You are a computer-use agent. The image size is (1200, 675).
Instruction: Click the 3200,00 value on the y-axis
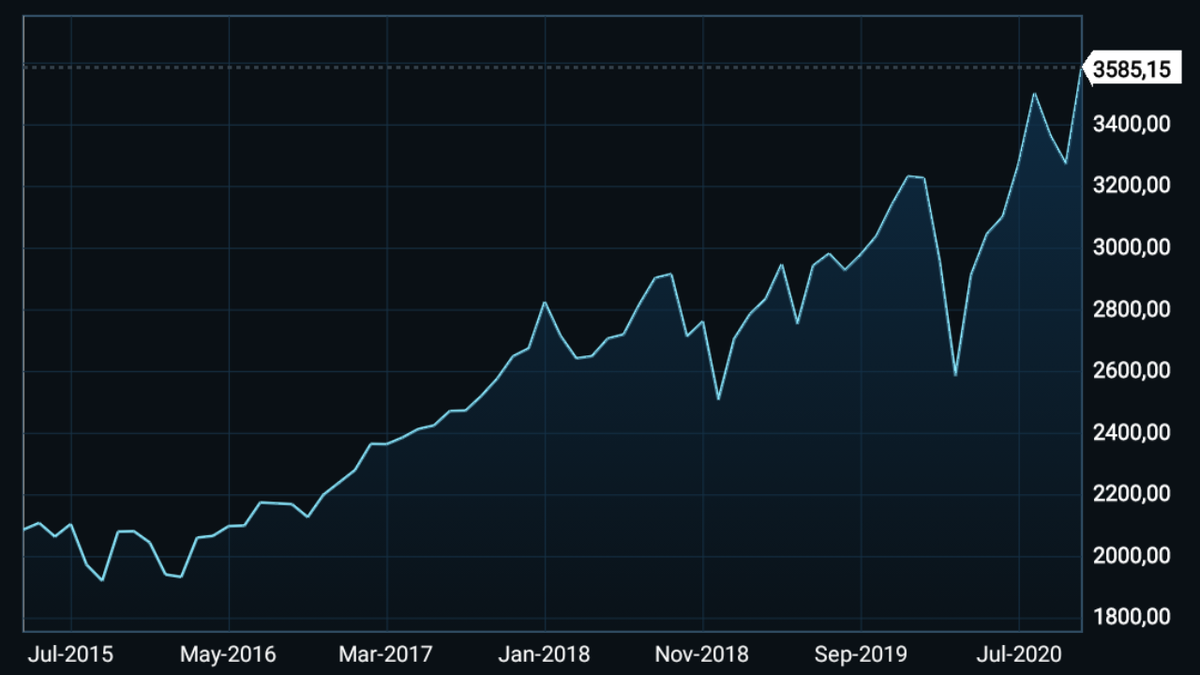[1131, 185]
